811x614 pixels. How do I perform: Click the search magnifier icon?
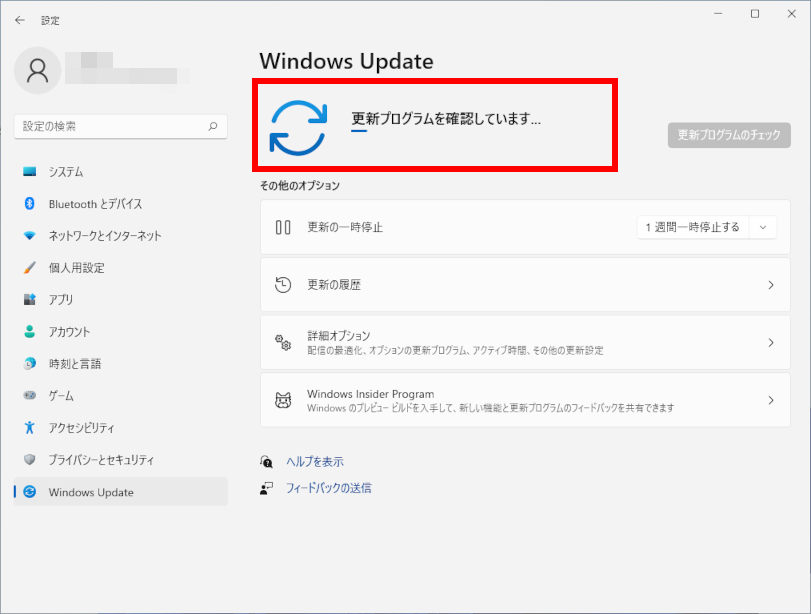tap(212, 127)
